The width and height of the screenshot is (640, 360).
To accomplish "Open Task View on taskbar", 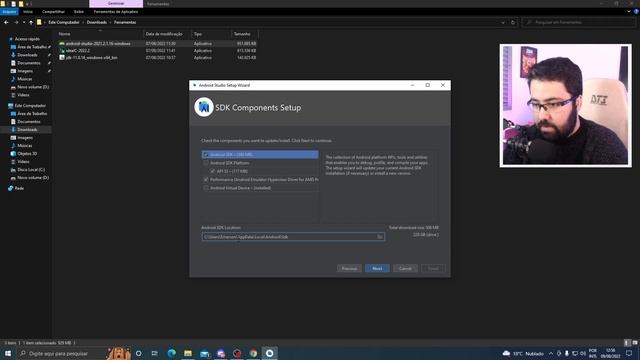I will pos(155,353).
